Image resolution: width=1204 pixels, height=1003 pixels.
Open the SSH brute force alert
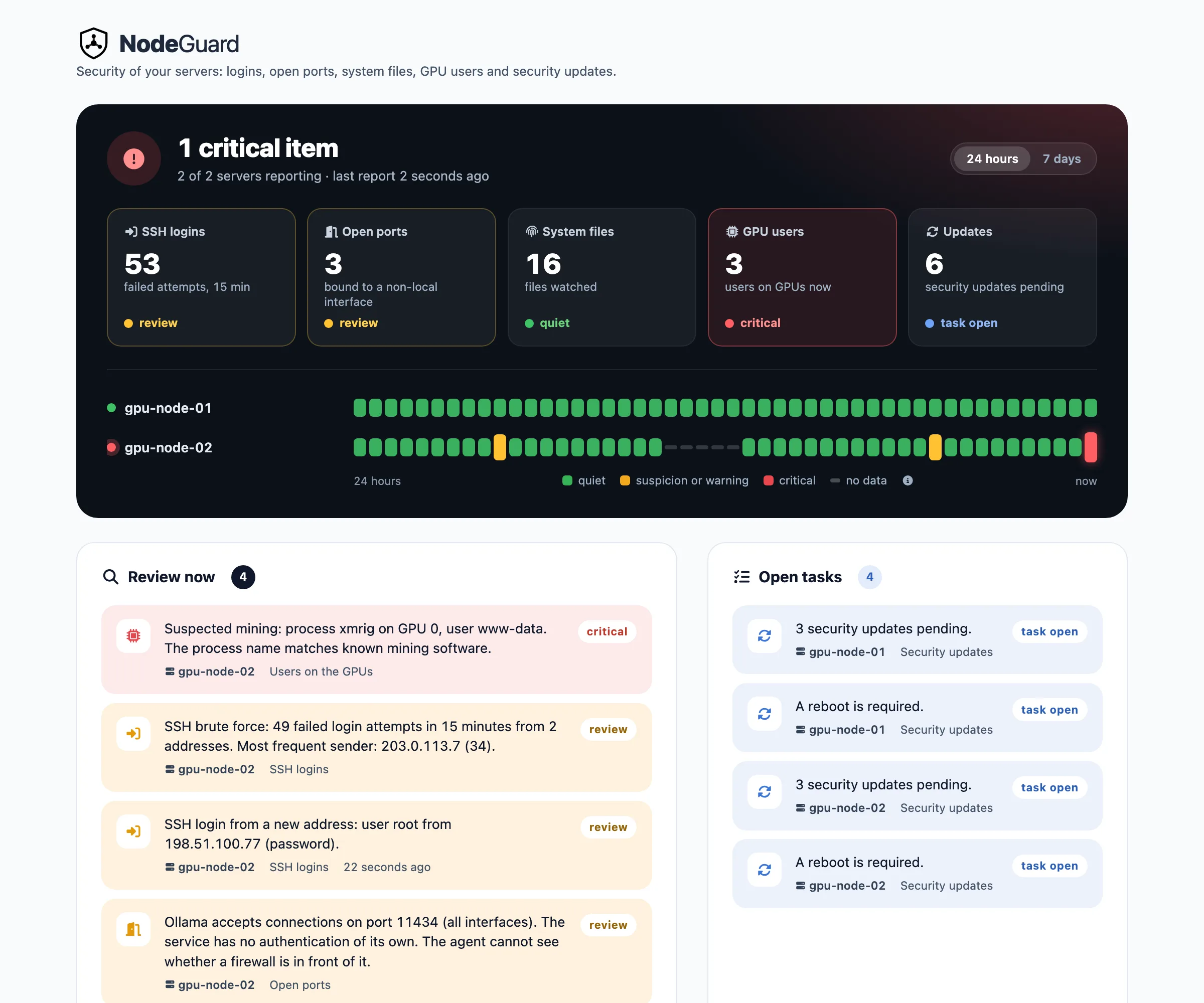click(x=377, y=748)
